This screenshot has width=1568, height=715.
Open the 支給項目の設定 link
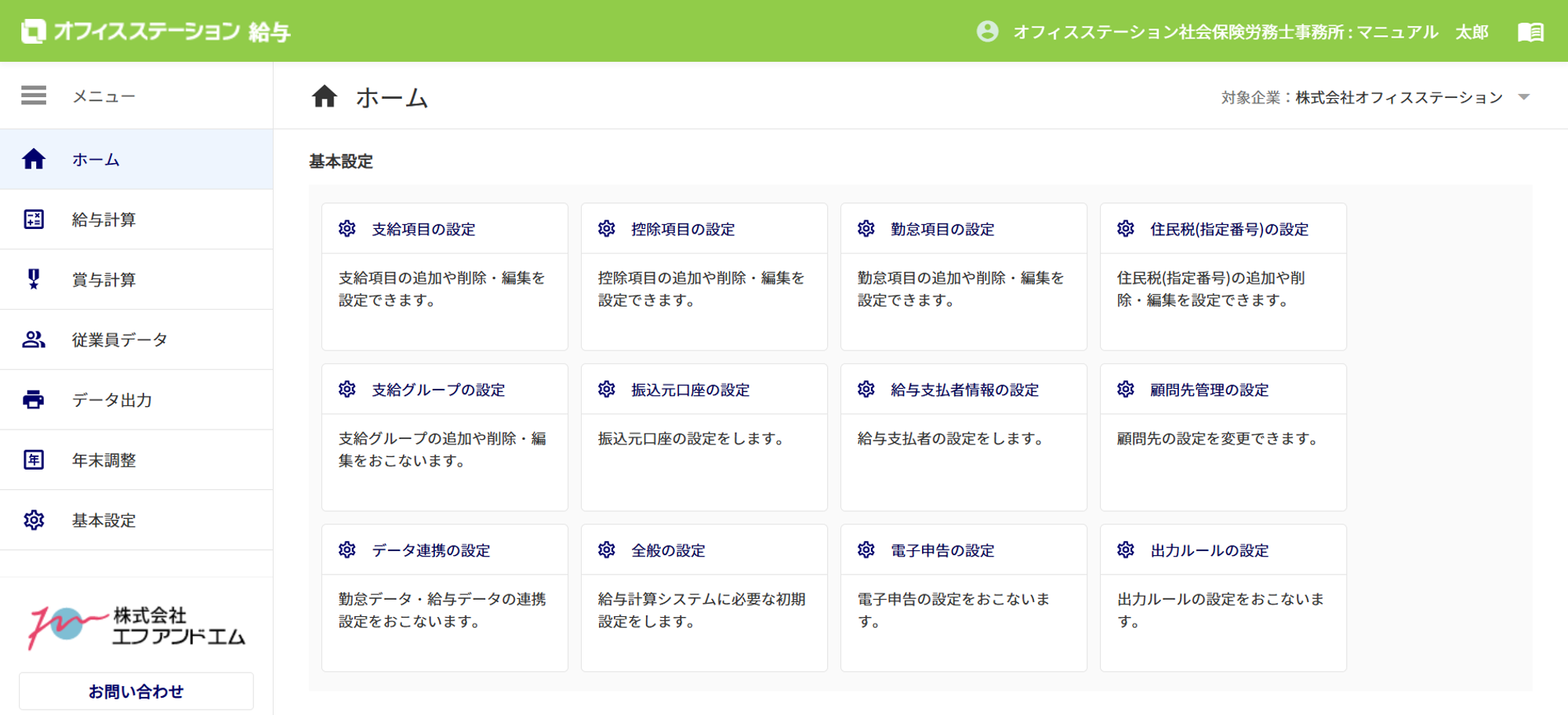pos(423,229)
